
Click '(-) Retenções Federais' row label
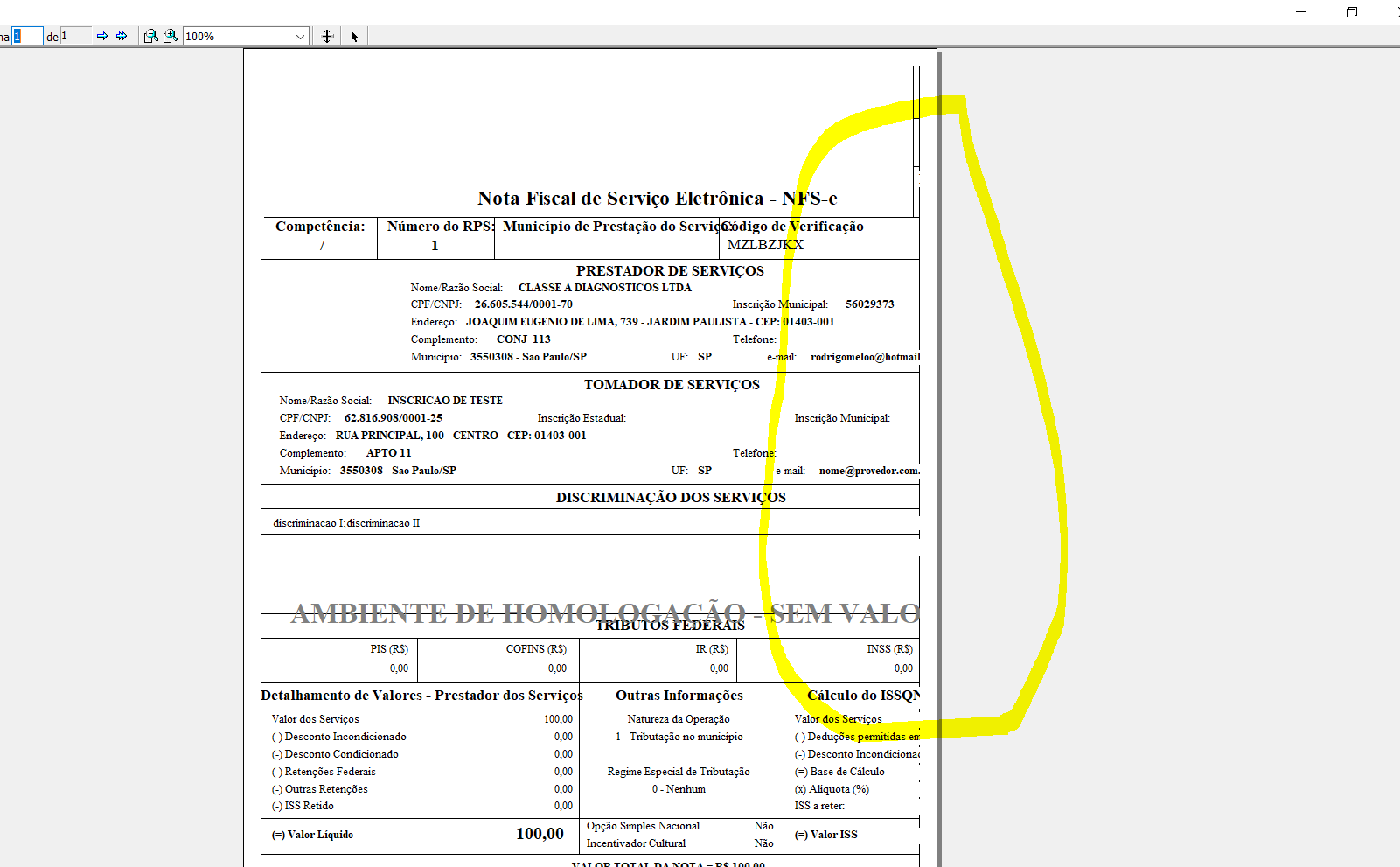click(x=324, y=772)
